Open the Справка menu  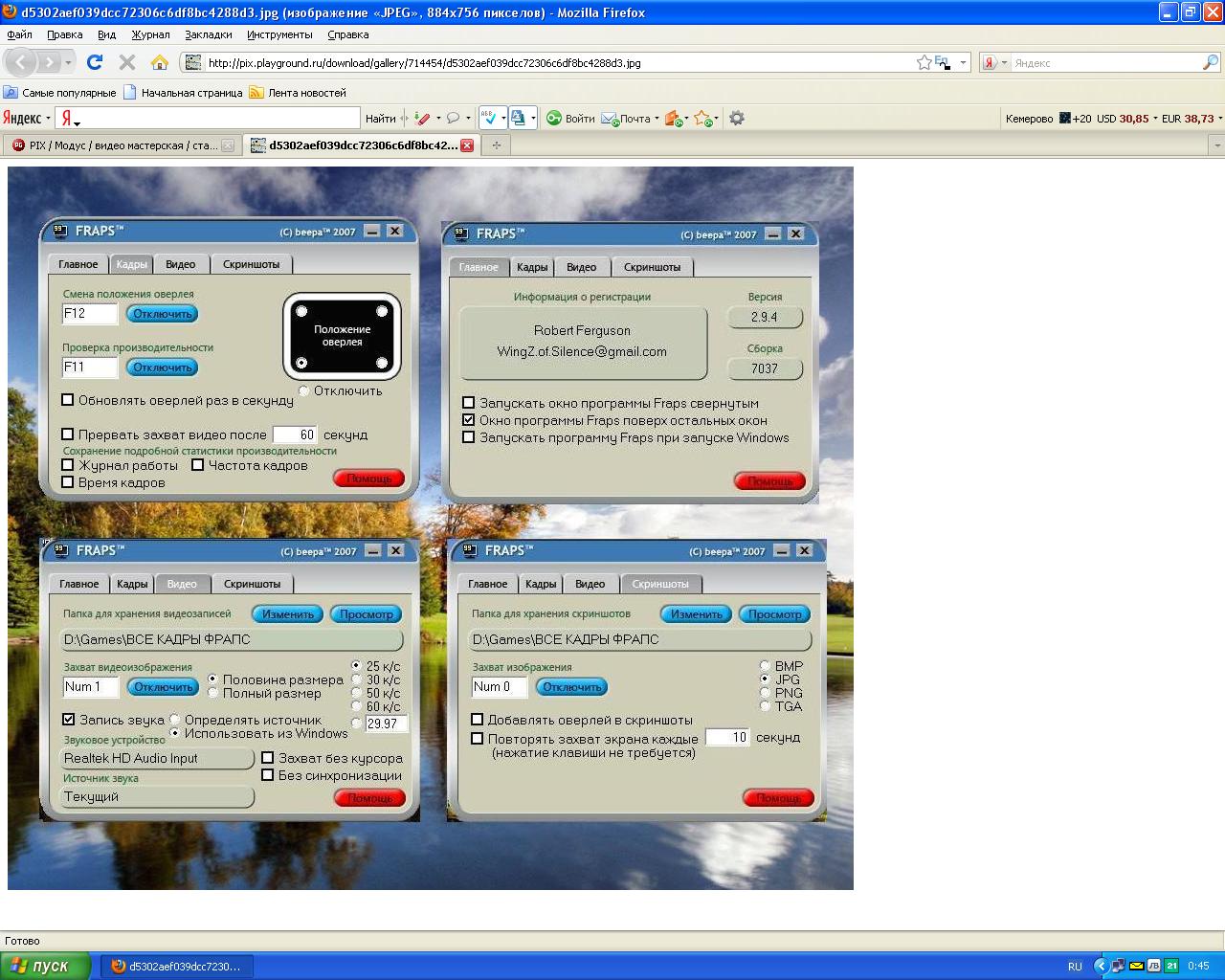[x=347, y=34]
